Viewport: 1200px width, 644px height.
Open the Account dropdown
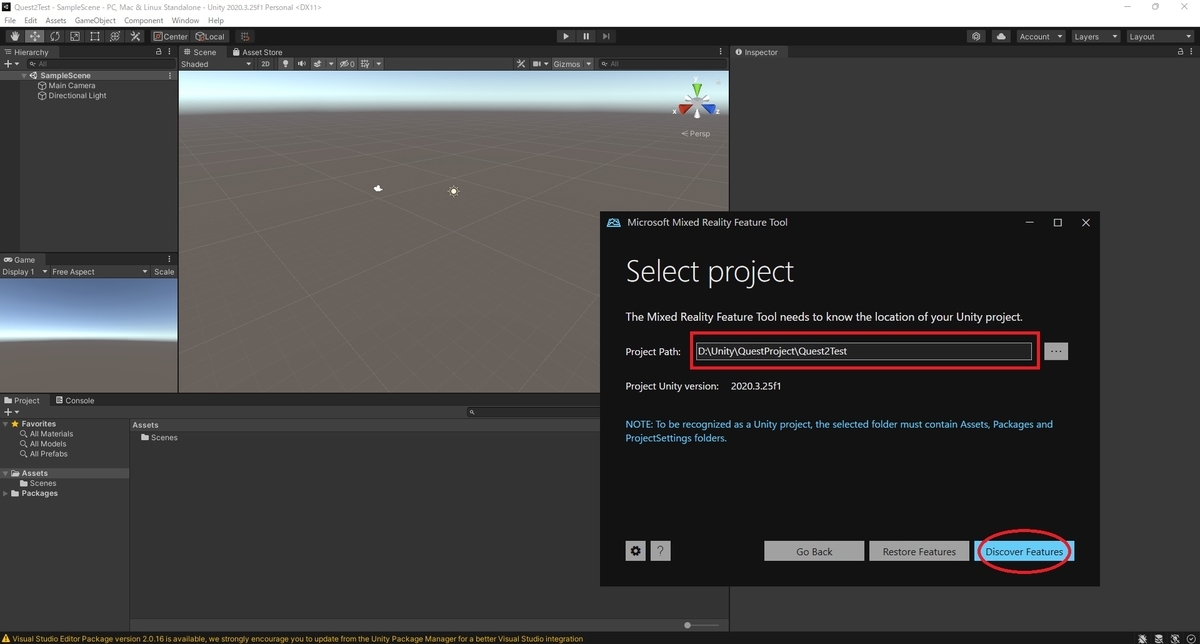[1040, 36]
